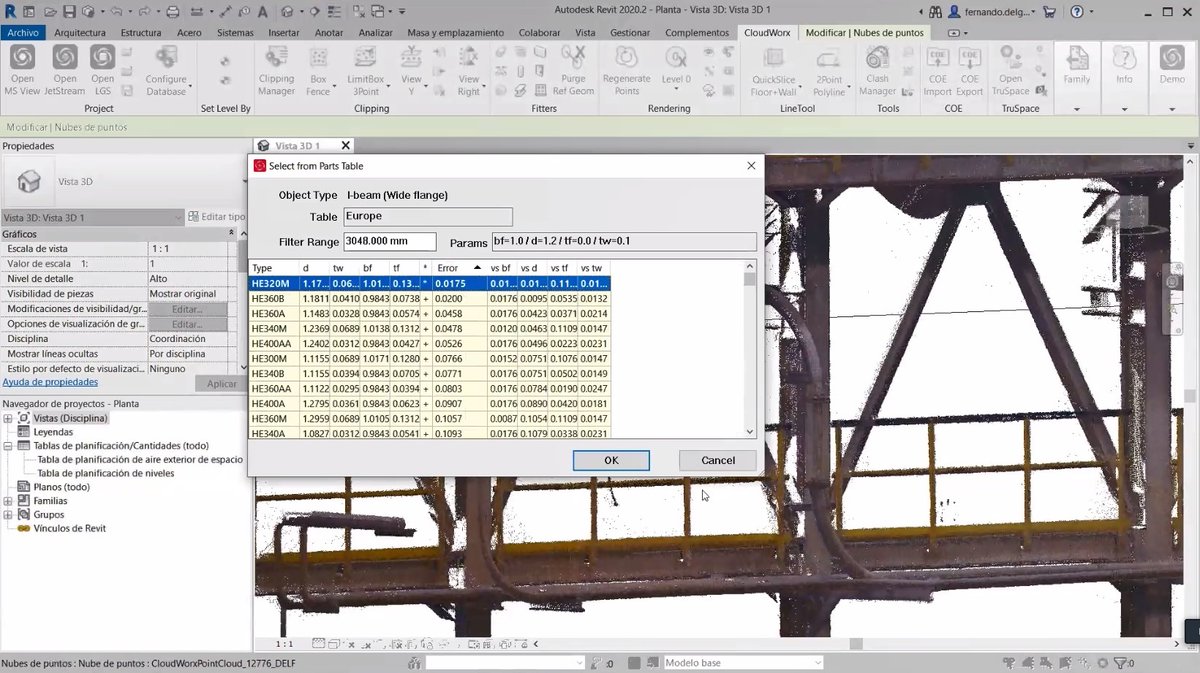Click the Filter Range input field
Viewport: 1200px width, 673px height.
click(x=390, y=242)
